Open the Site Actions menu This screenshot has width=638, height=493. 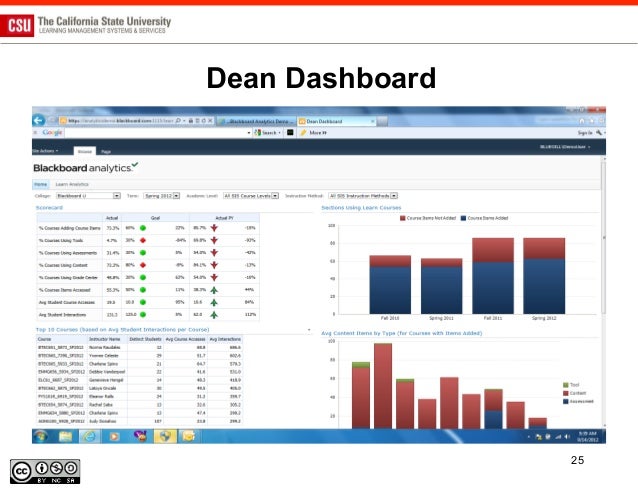46,151
